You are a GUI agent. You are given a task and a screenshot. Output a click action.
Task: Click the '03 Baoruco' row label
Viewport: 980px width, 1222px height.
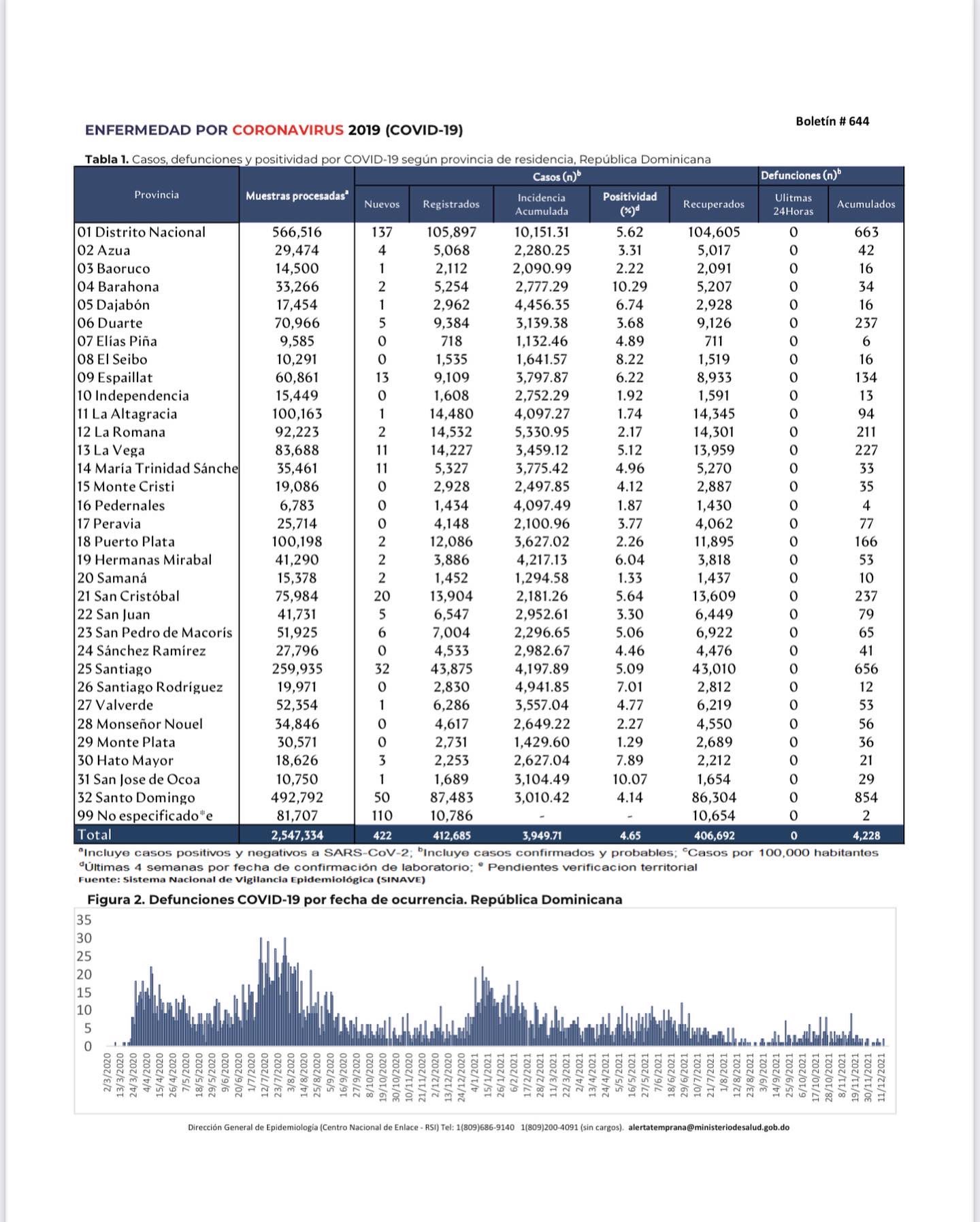tap(114, 268)
